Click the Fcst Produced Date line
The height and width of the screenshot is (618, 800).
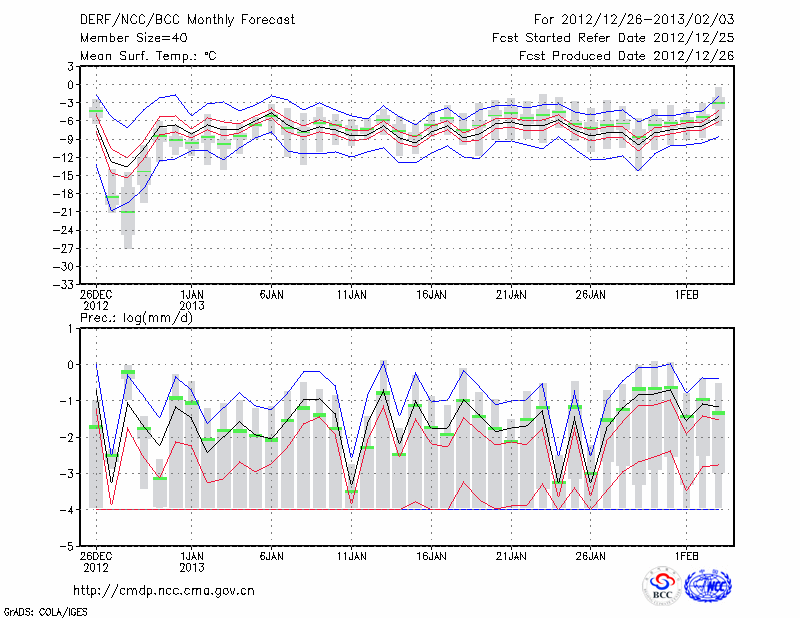pos(626,55)
